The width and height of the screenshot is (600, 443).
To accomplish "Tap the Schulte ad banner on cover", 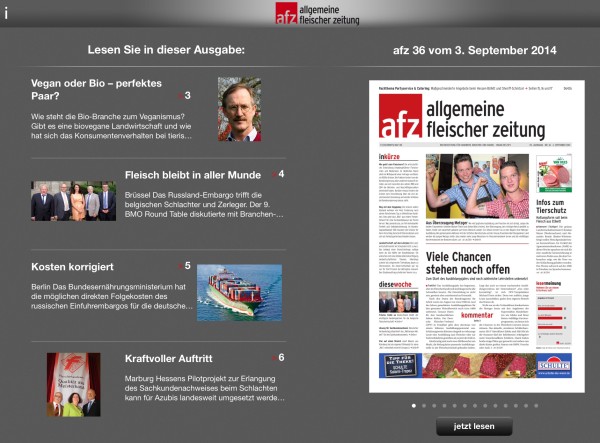I will (475, 366).
